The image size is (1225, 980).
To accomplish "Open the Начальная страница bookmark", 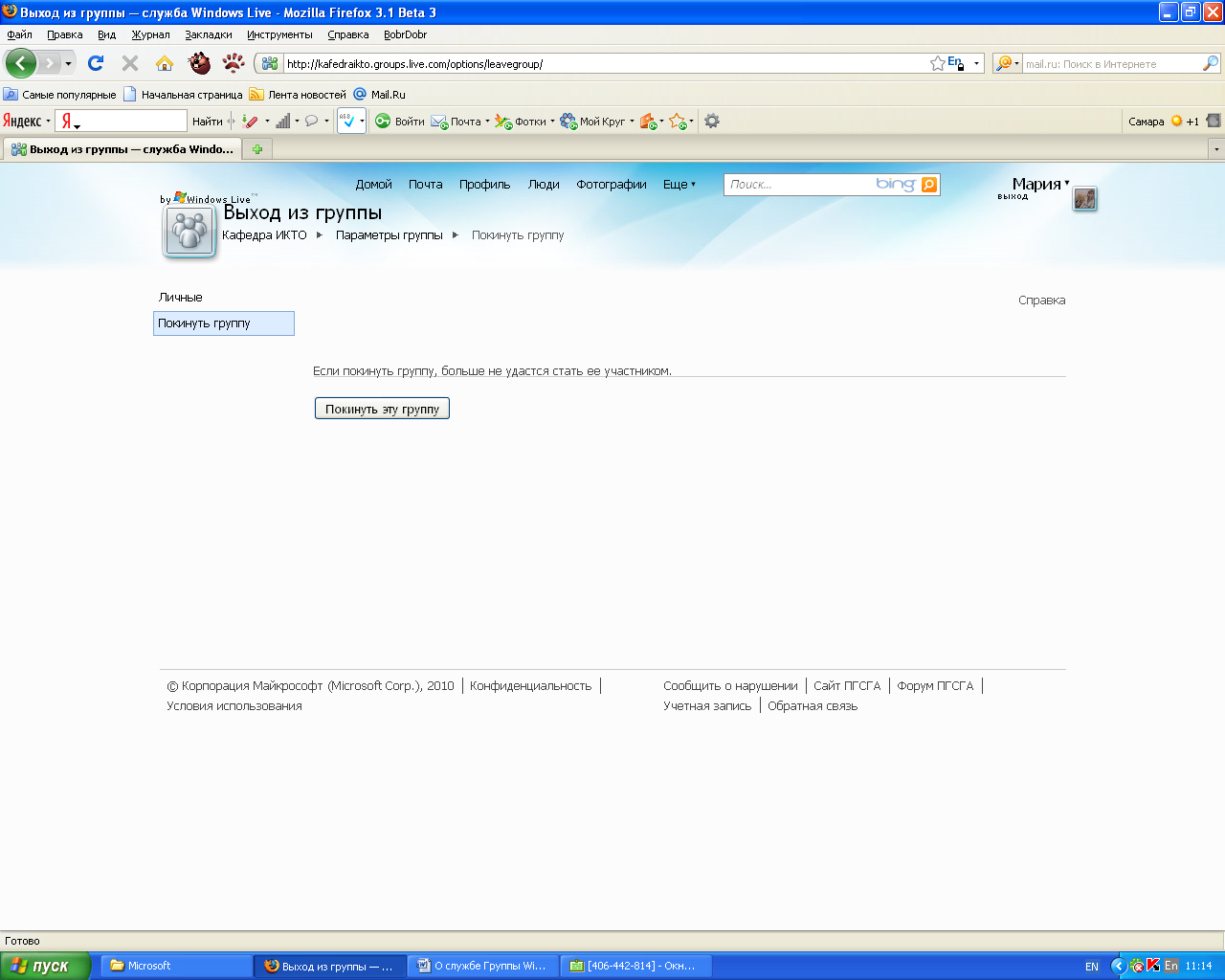I will click(183, 95).
